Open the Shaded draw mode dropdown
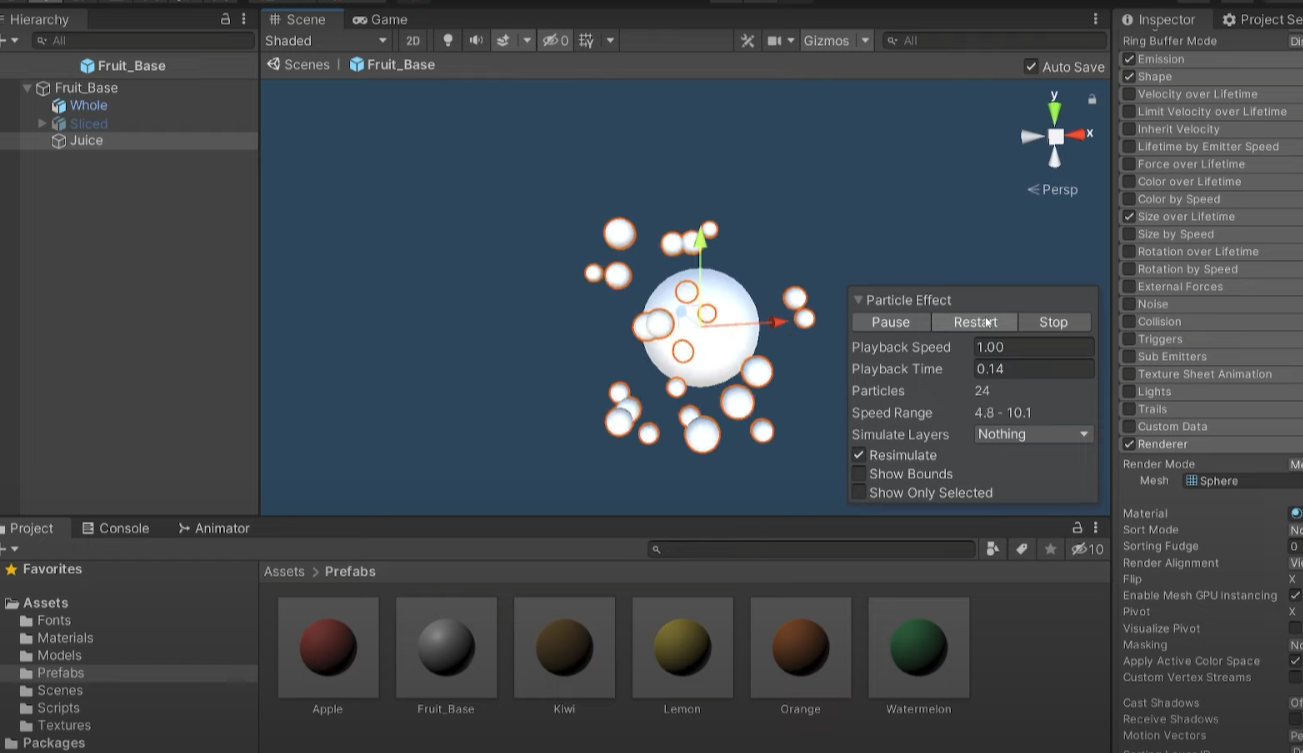This screenshot has height=753, width=1303. pyautogui.click(x=326, y=41)
